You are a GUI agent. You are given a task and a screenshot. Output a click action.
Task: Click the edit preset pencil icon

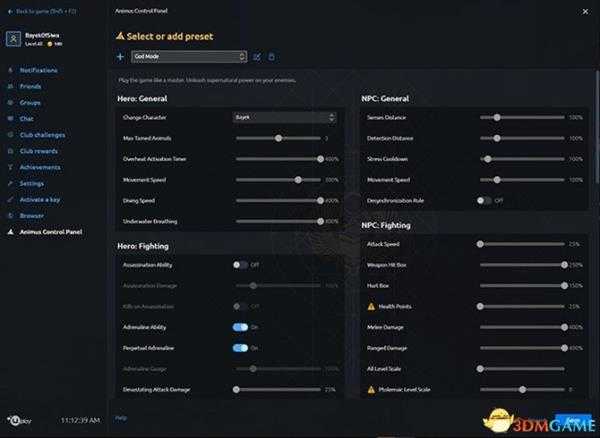point(257,57)
